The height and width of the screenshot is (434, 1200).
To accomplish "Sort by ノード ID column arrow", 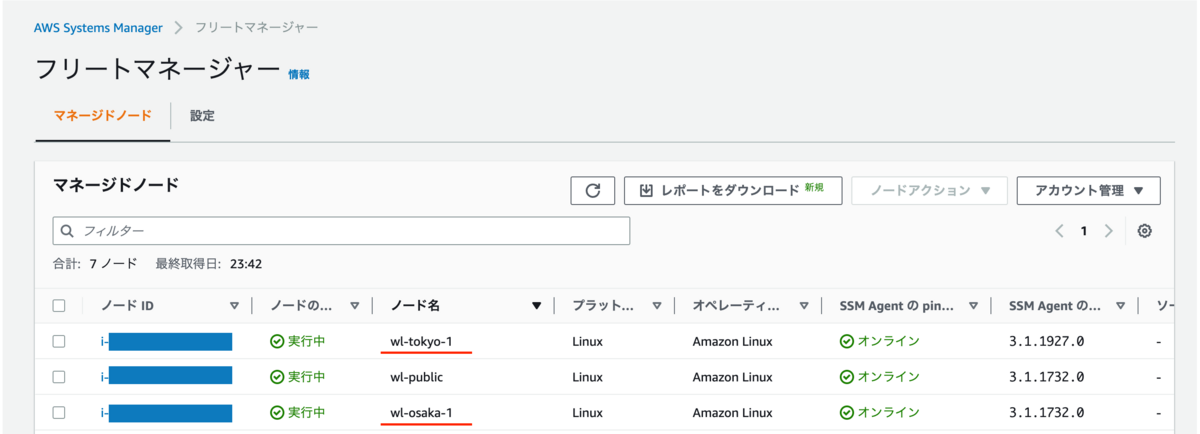I will pyautogui.click(x=235, y=306).
